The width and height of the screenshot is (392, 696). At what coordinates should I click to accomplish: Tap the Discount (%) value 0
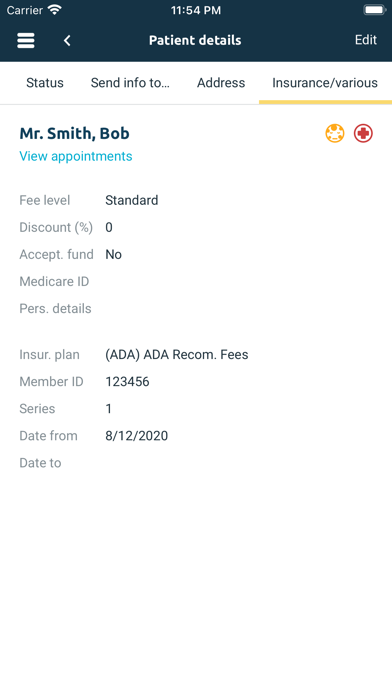click(x=109, y=227)
